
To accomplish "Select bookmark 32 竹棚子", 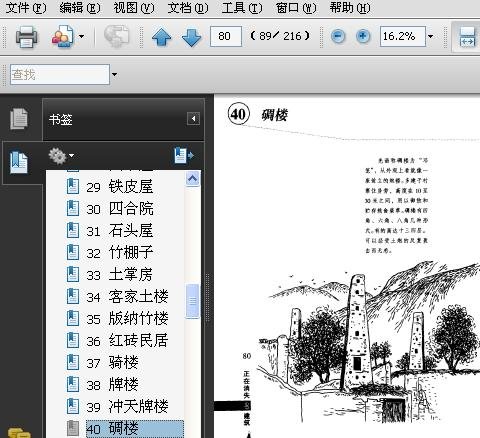I will (120, 253).
